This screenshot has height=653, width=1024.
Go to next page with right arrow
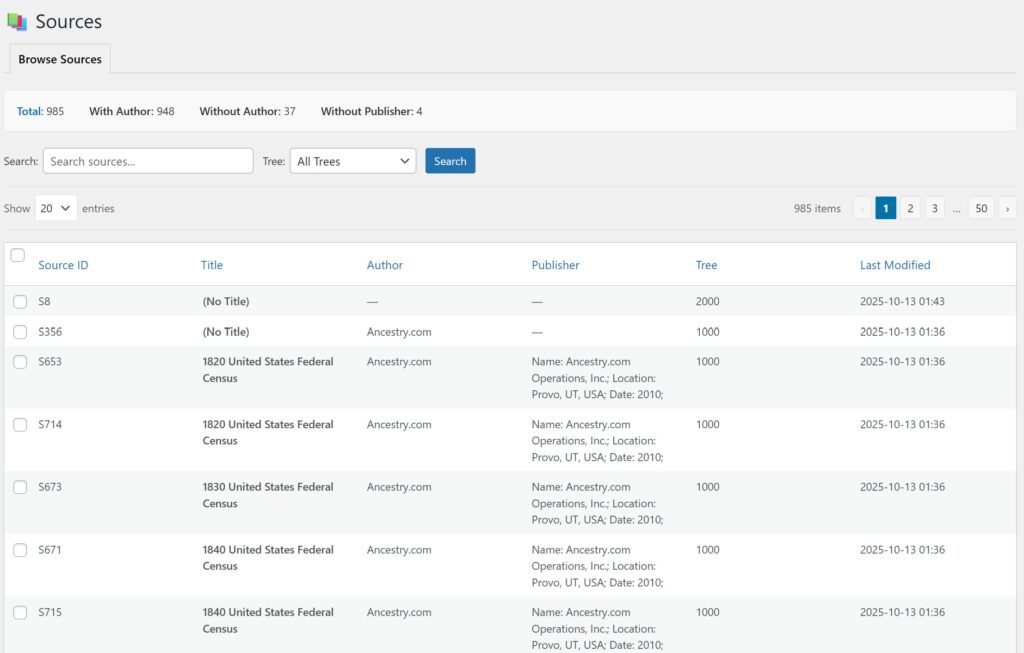click(1007, 208)
